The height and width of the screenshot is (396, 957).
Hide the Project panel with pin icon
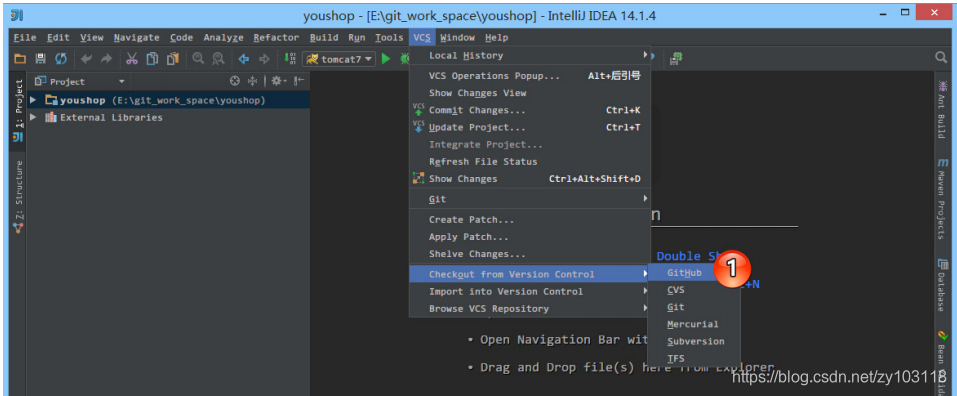click(299, 81)
